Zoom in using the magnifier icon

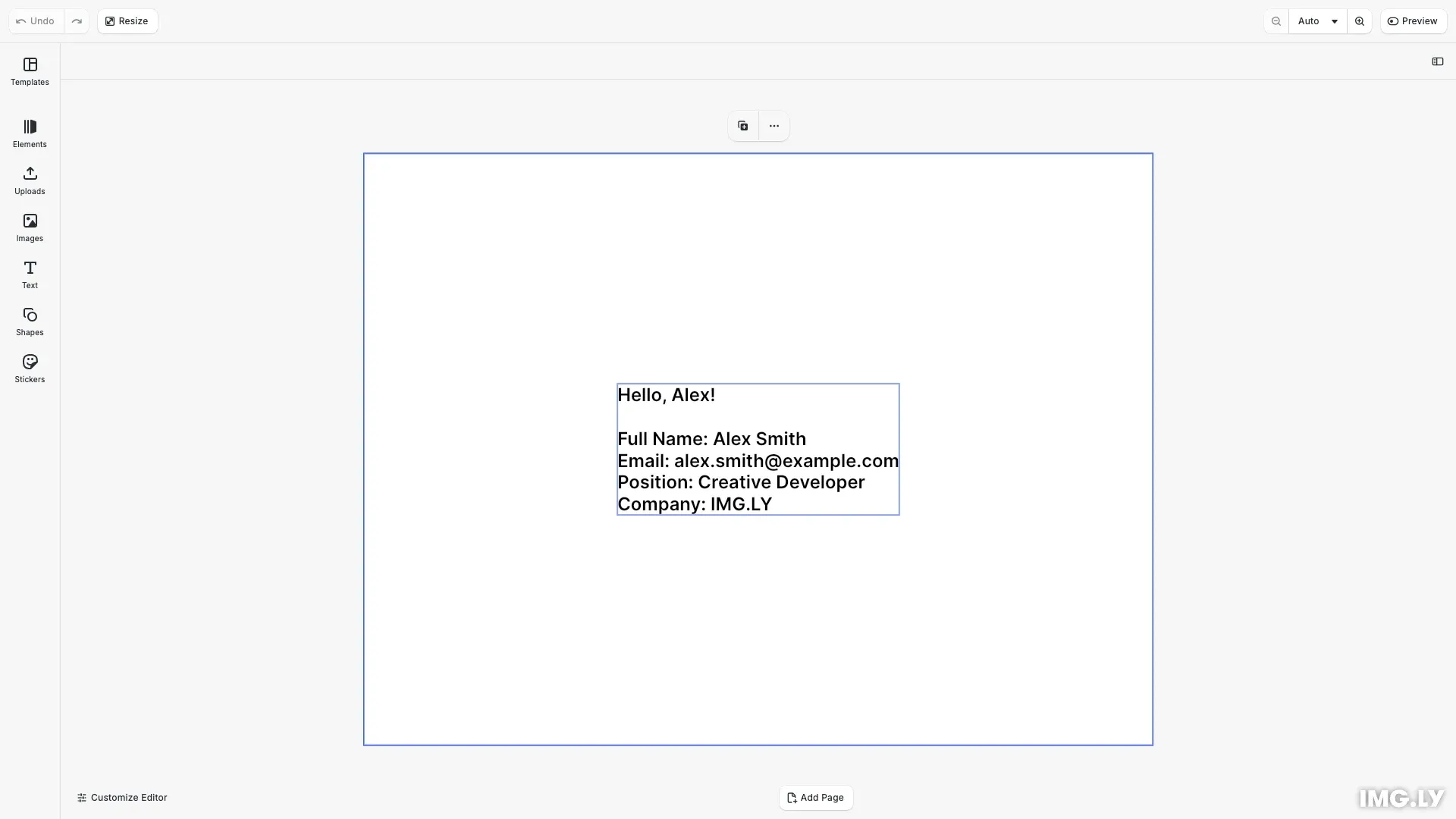tap(1360, 20)
